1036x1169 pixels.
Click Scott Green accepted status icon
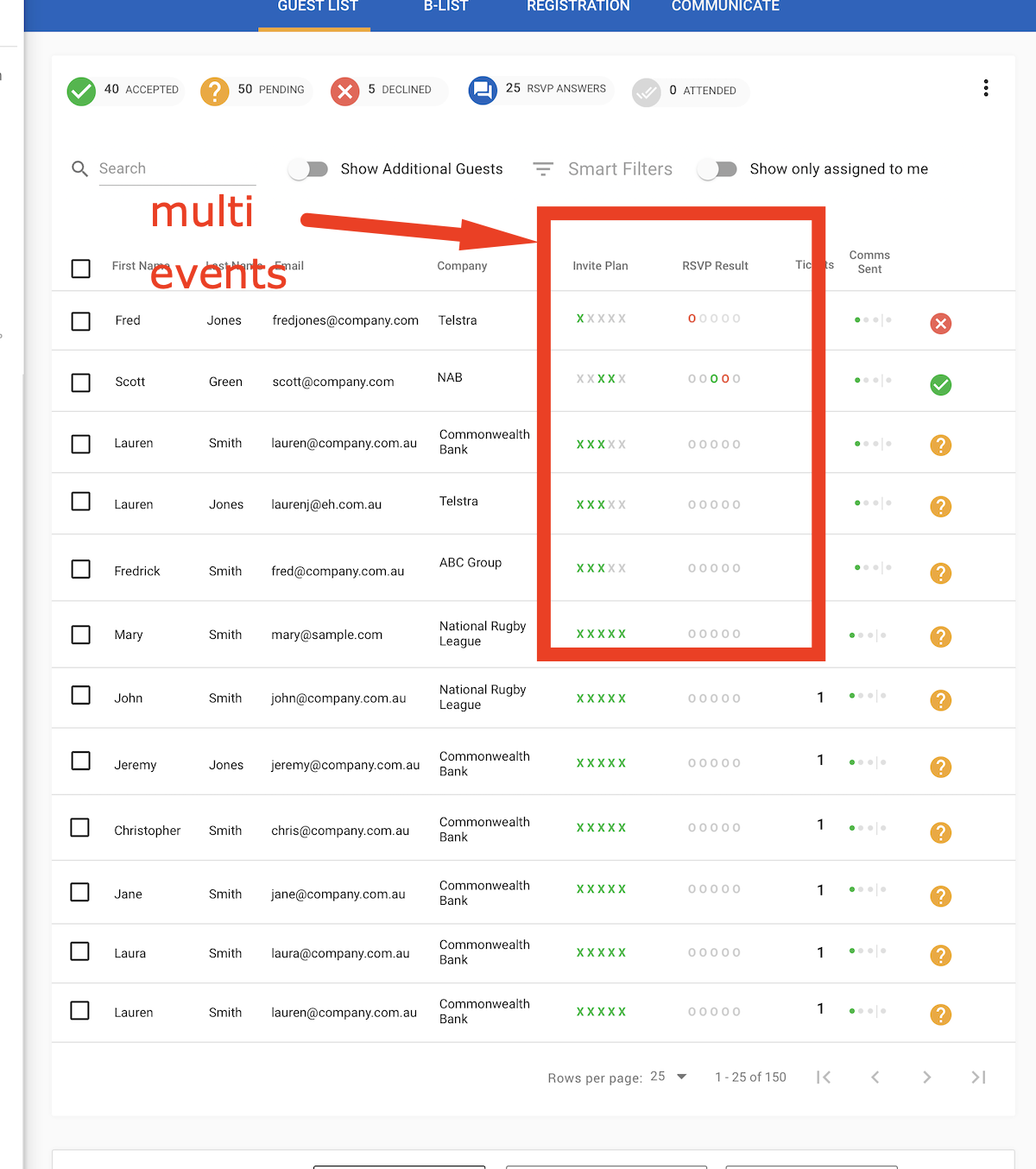click(x=941, y=385)
